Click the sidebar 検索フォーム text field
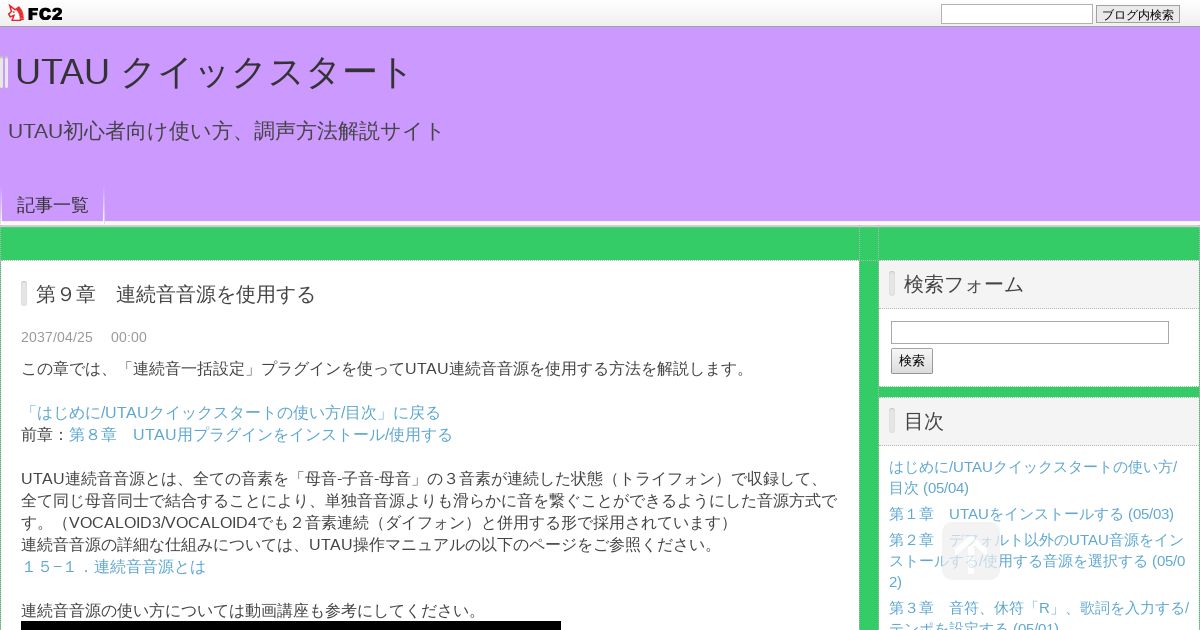1200x630 pixels. [x=1030, y=332]
